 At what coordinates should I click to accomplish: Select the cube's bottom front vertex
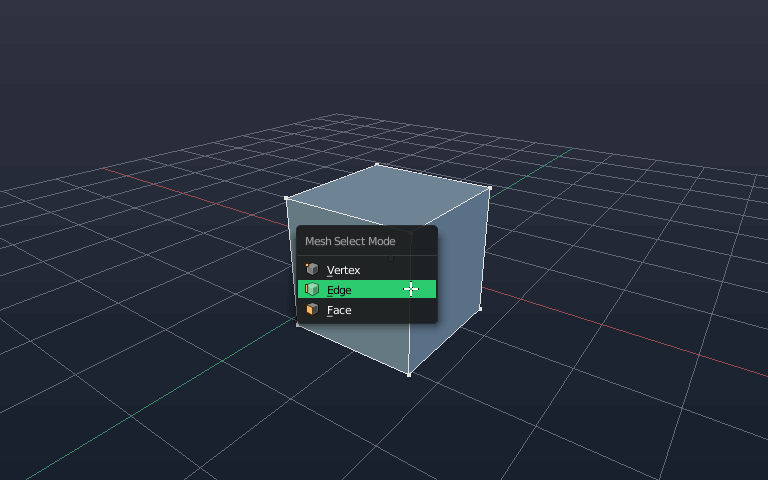tap(409, 375)
